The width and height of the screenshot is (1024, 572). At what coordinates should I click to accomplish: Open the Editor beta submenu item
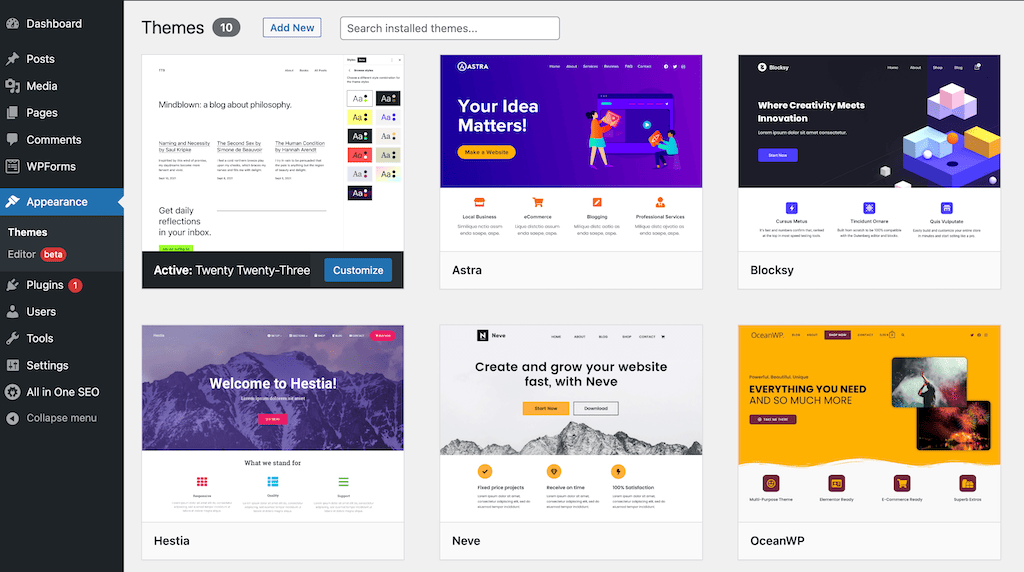click(37, 254)
